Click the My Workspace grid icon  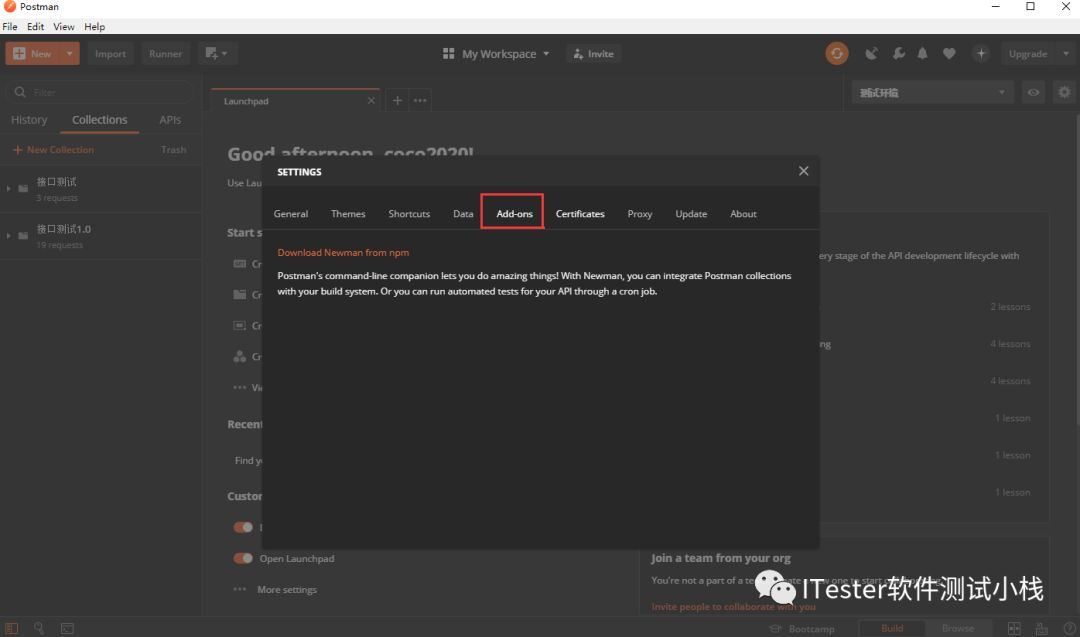coord(448,54)
